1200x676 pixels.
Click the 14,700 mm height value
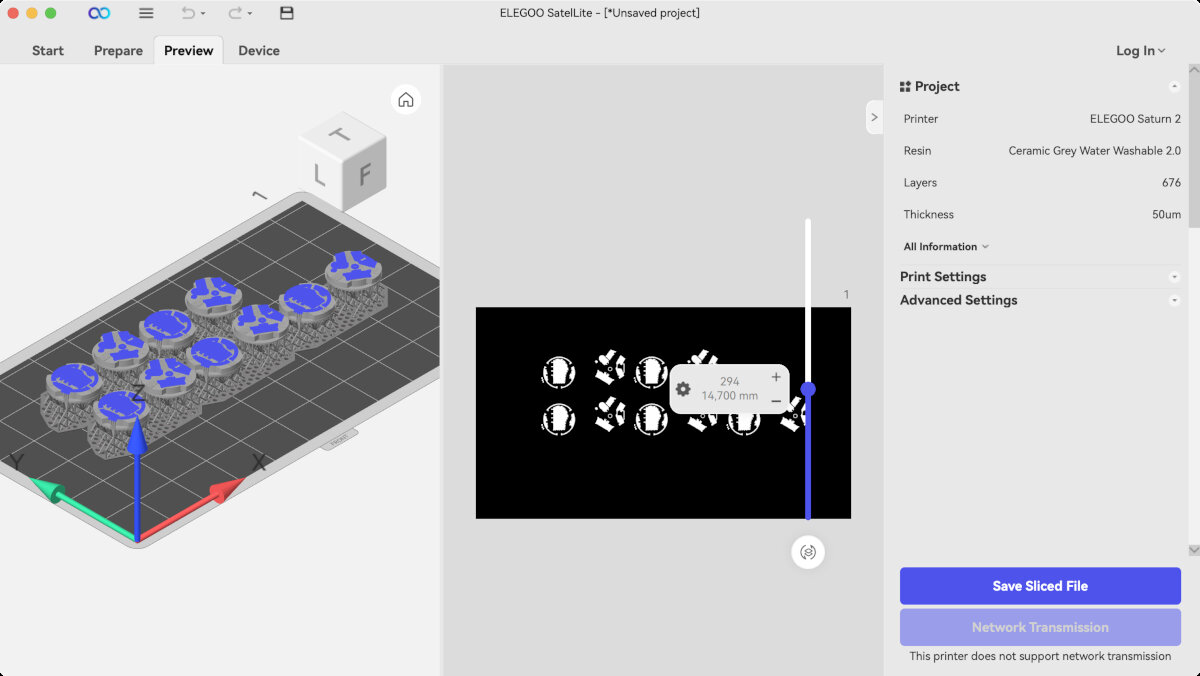[730, 396]
